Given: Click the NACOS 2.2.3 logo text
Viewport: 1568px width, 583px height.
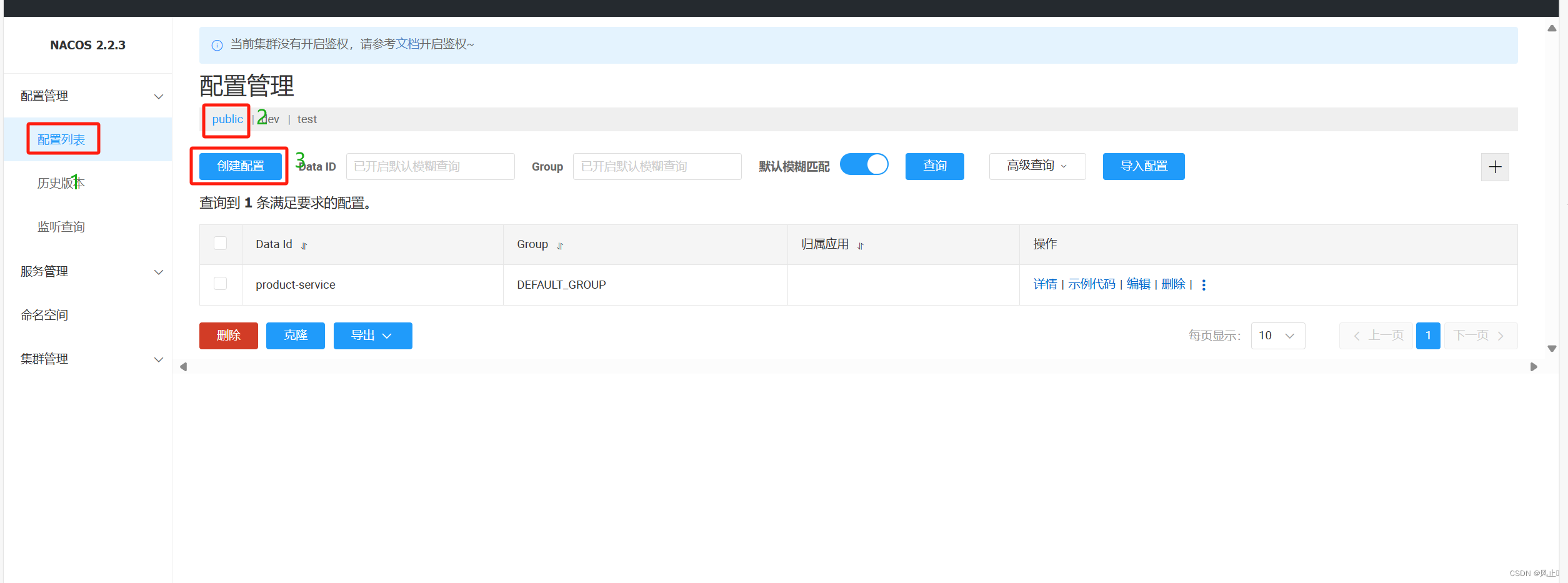Looking at the screenshot, I should click(x=88, y=45).
